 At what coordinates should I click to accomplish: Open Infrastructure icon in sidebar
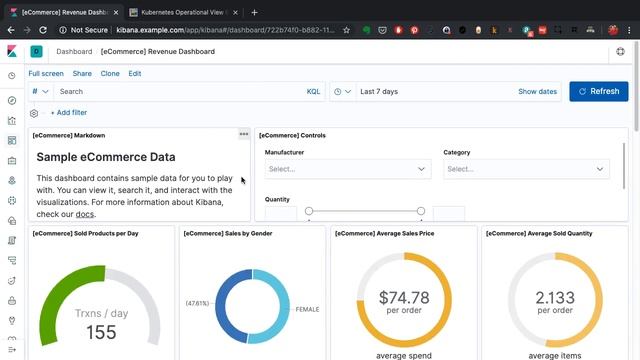pos(12,221)
